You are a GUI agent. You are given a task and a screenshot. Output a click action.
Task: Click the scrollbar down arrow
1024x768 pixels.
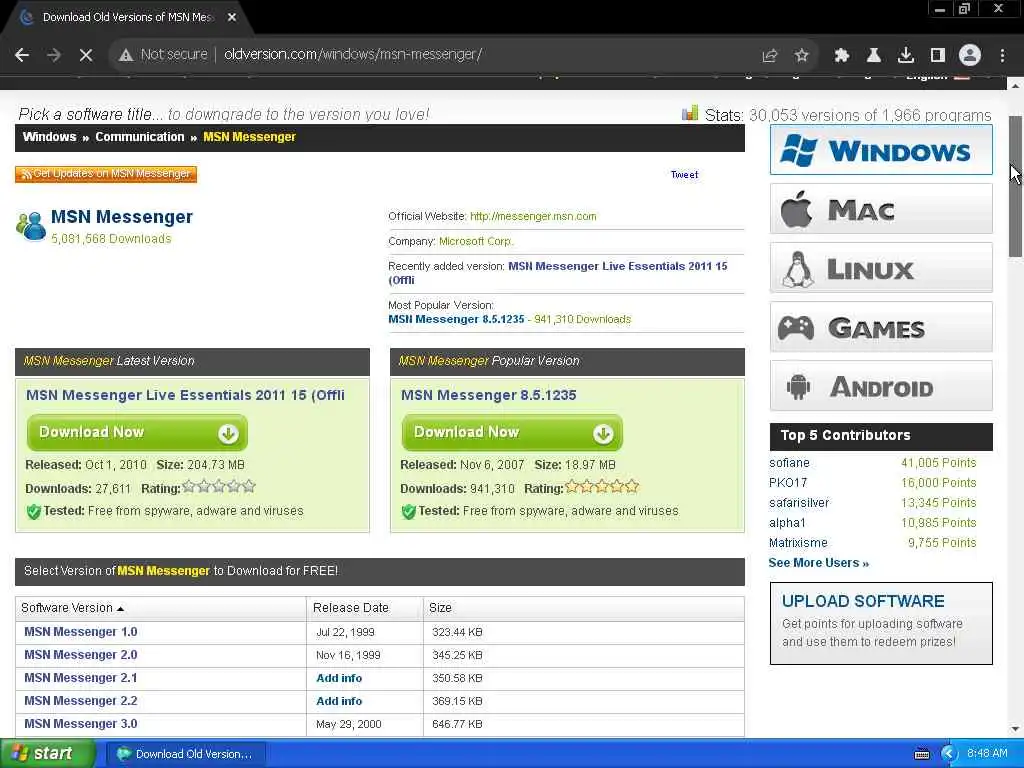click(1016, 729)
